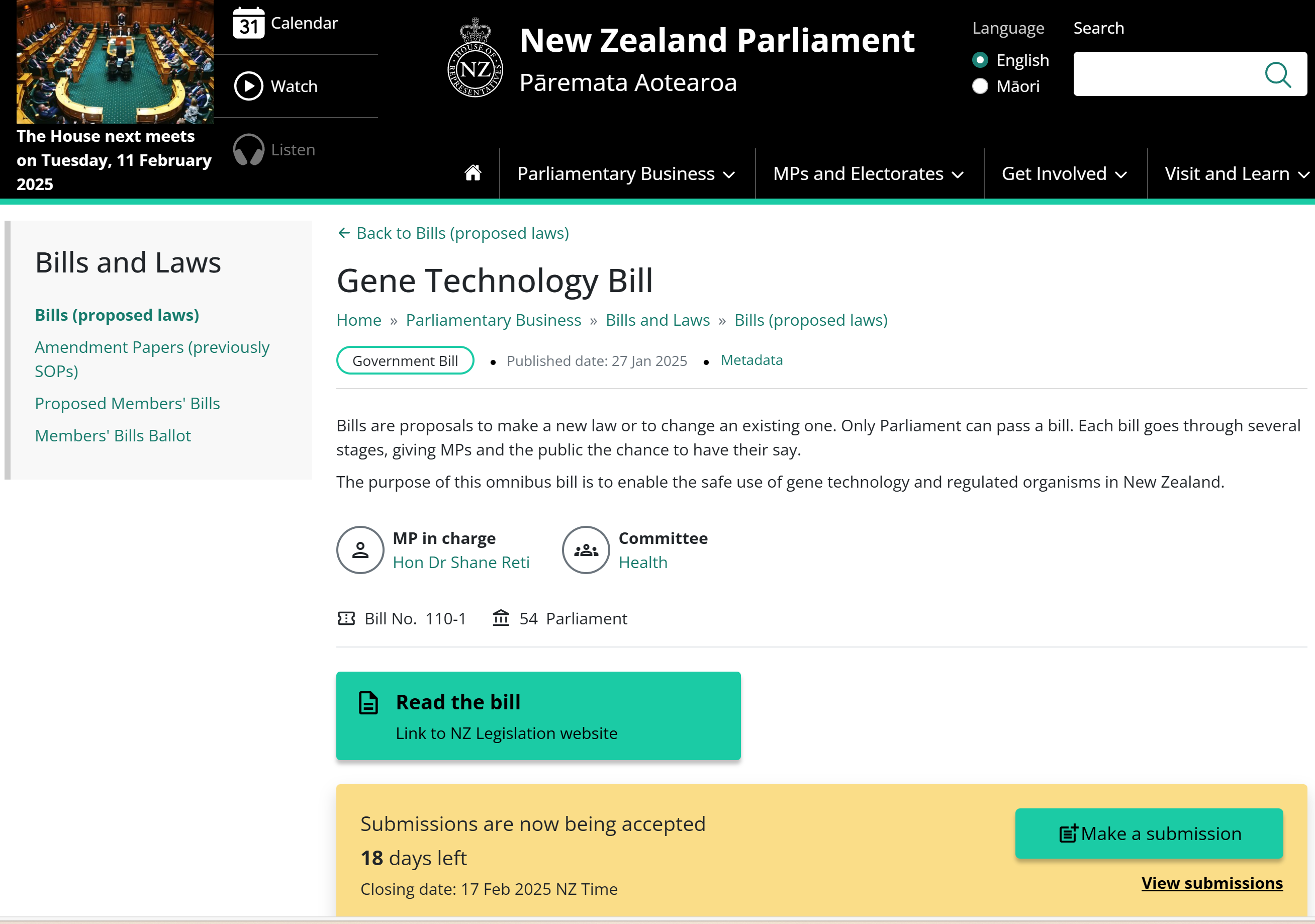Click the 54 Parliament text
This screenshot has height=924, width=1315.
pos(573,619)
